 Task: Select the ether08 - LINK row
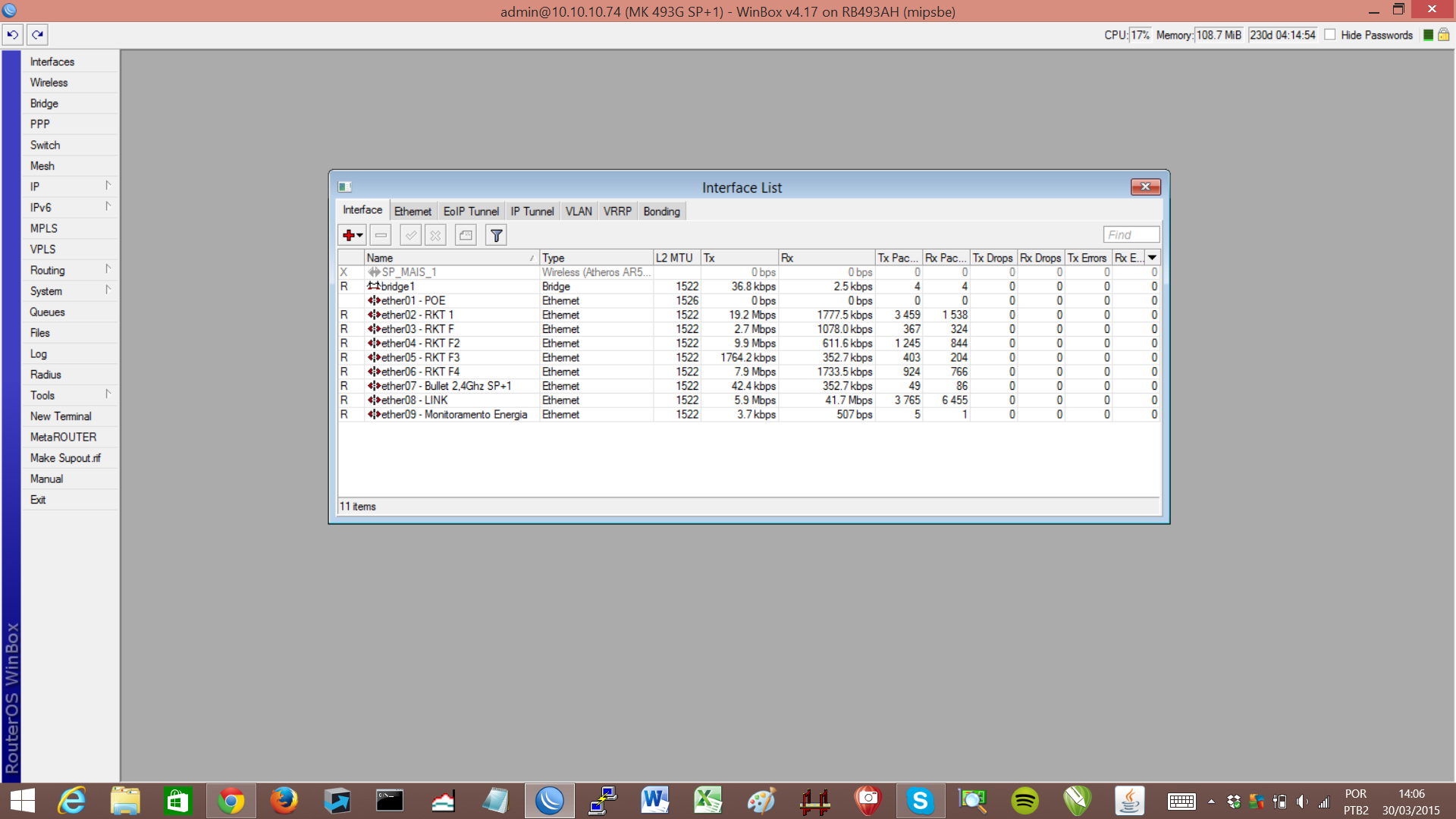(414, 400)
